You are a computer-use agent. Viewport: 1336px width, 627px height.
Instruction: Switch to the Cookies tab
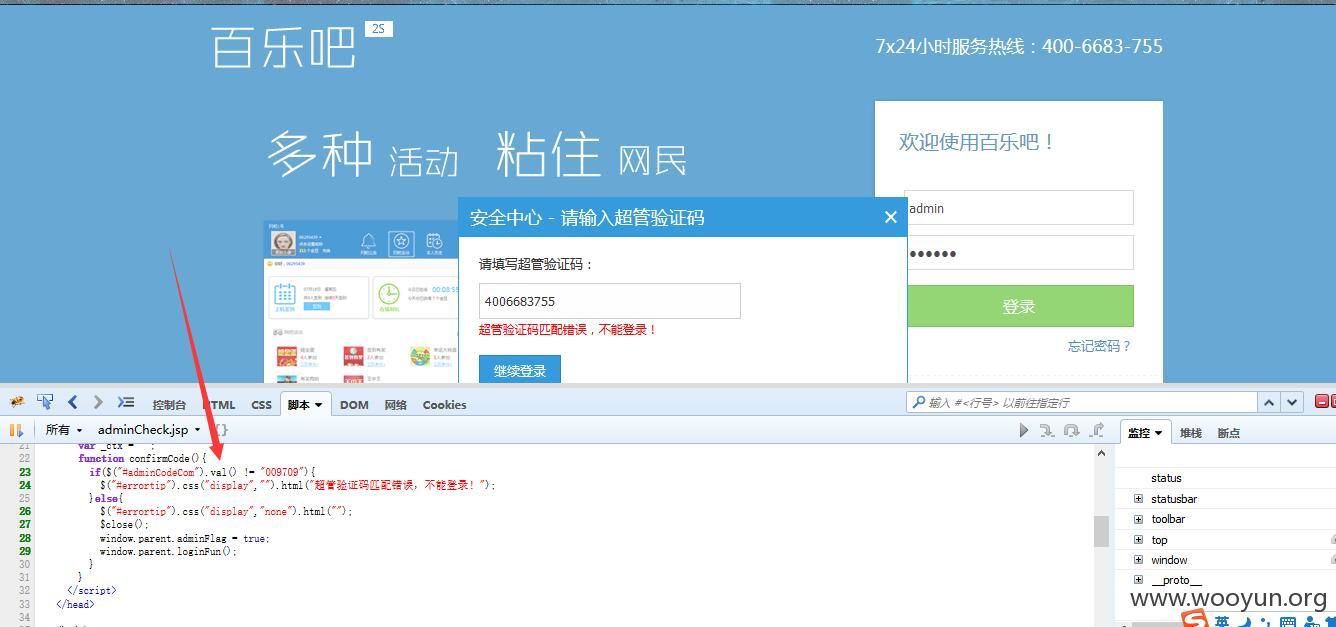click(444, 405)
